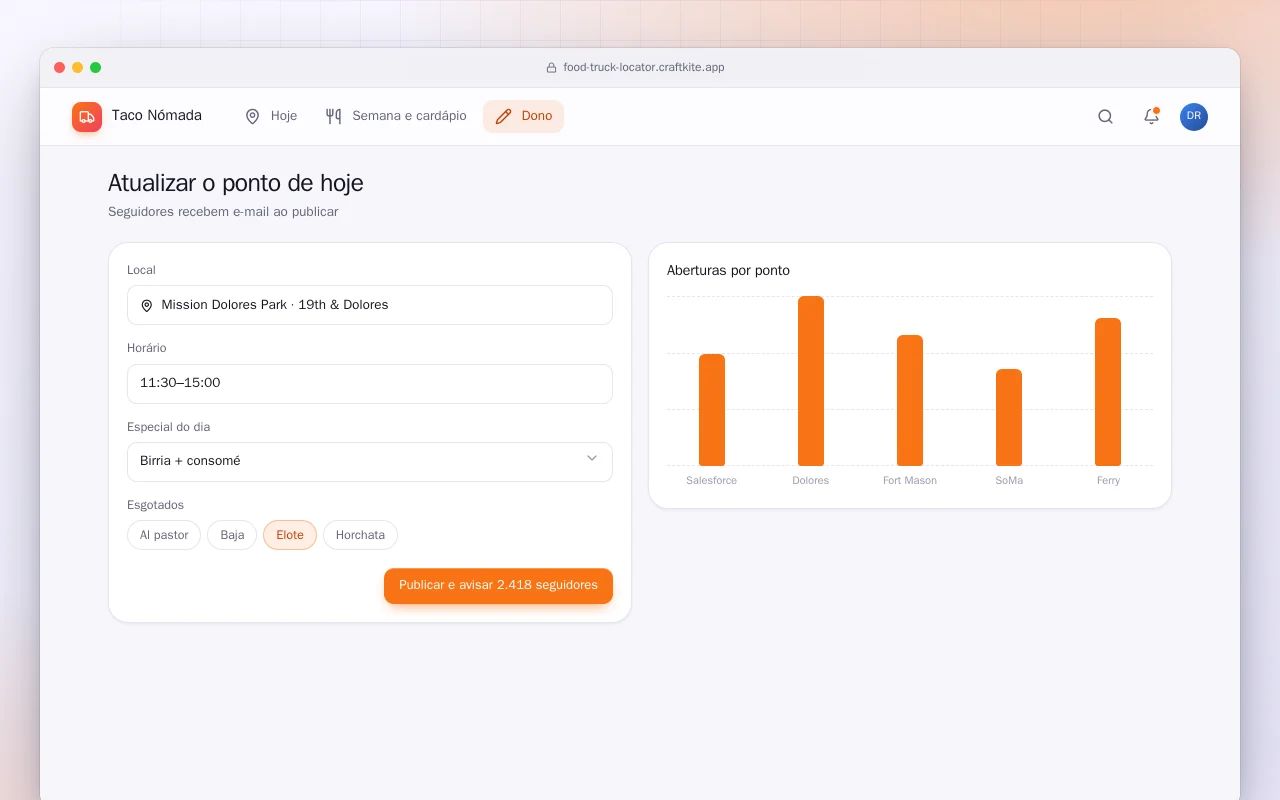
Task: Publish and notify 2.418 followers
Action: pyautogui.click(x=498, y=586)
